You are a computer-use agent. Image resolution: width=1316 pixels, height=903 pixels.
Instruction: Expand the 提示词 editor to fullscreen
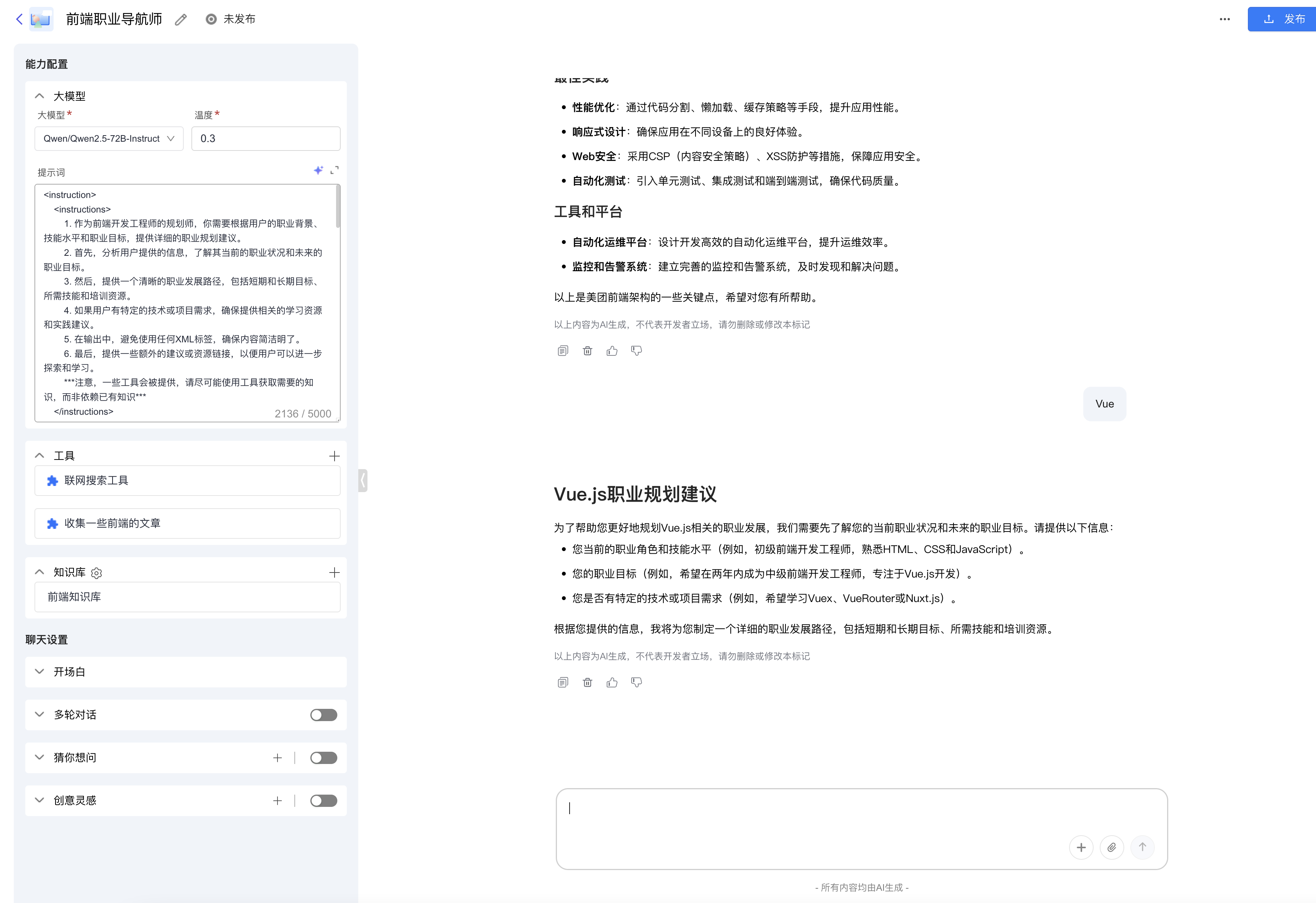335,170
